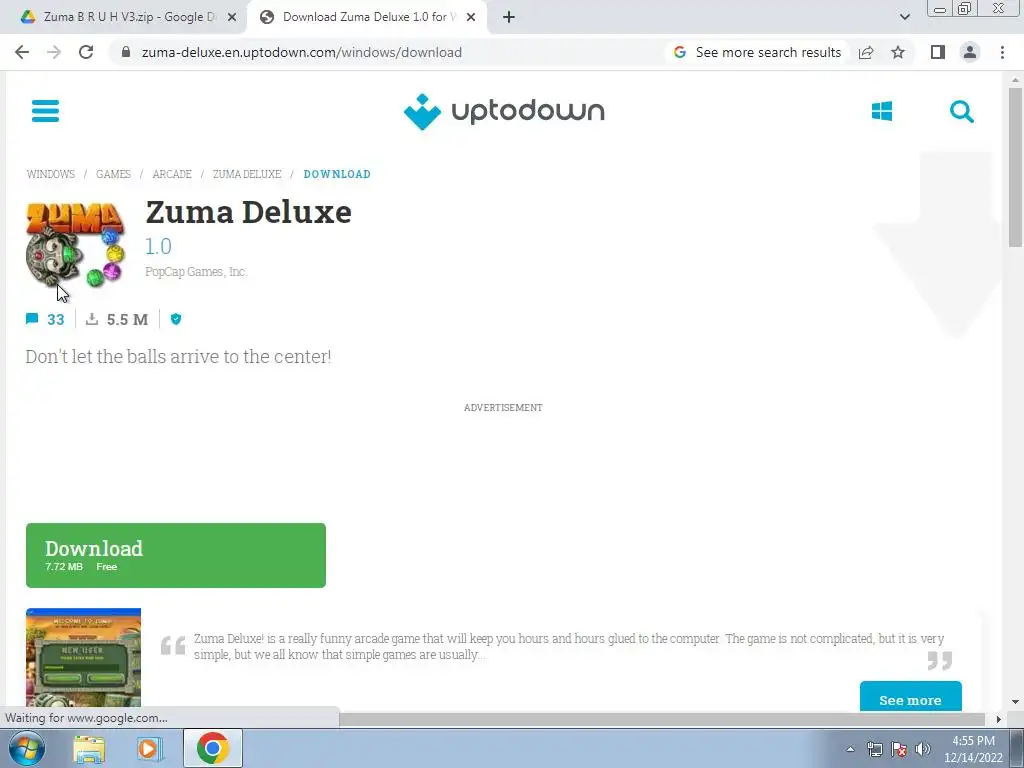Image resolution: width=1024 pixels, height=768 pixels.
Task: Show hidden system tray icons
Action: 850,749
